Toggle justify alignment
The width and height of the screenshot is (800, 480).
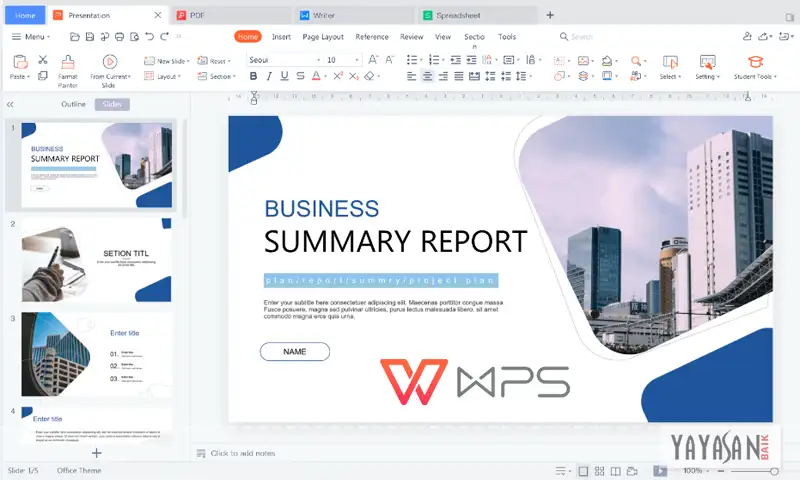459,76
